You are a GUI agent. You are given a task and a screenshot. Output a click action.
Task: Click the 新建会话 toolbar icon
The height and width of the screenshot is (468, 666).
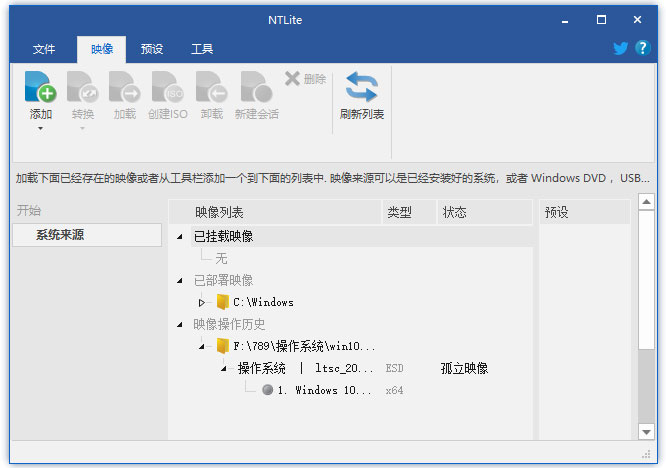pos(257,87)
